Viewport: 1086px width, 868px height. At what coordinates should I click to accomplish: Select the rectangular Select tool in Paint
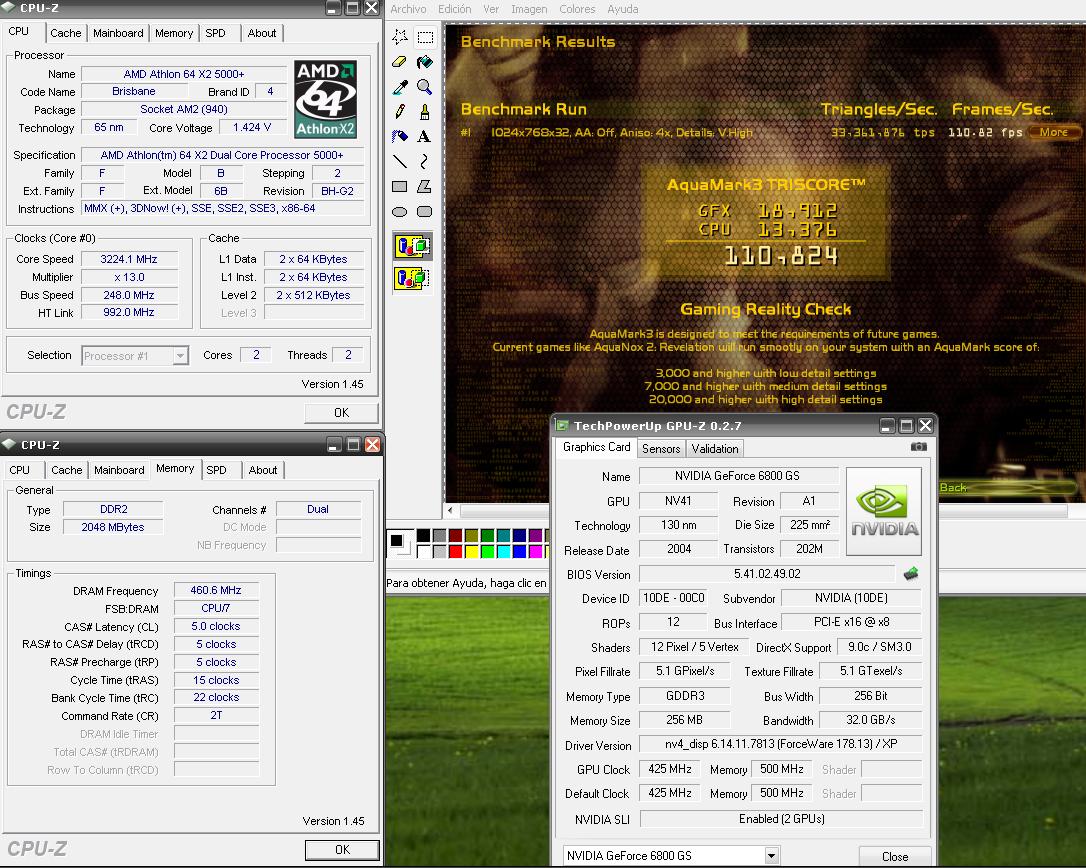425,37
